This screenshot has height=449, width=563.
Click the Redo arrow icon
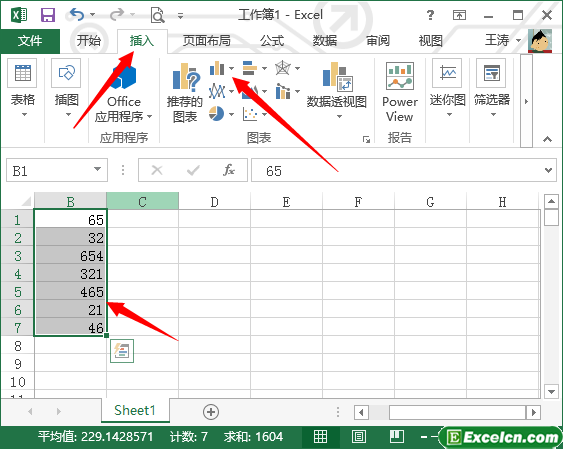coord(117,15)
